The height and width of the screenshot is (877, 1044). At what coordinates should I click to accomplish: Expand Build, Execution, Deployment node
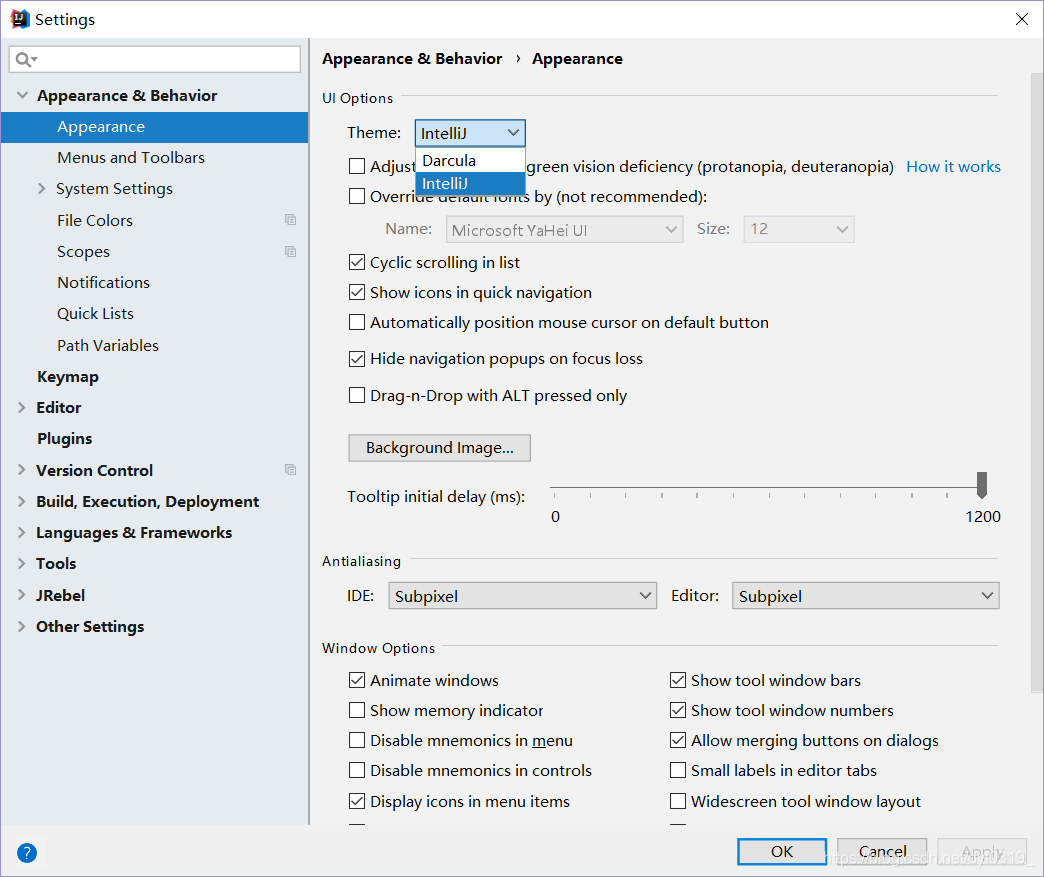click(x=21, y=501)
